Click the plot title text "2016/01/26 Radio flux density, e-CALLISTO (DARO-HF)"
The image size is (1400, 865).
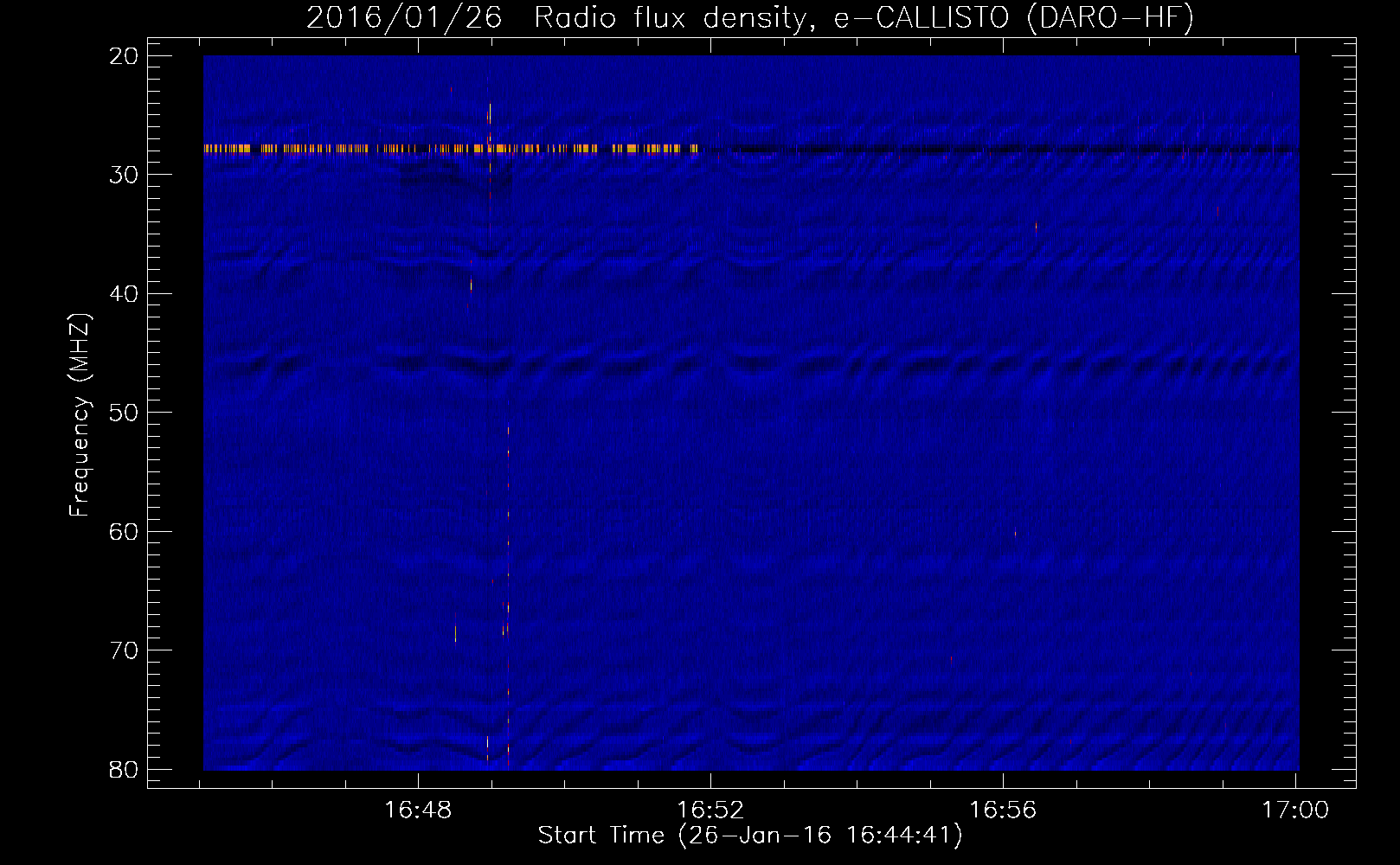point(750,17)
